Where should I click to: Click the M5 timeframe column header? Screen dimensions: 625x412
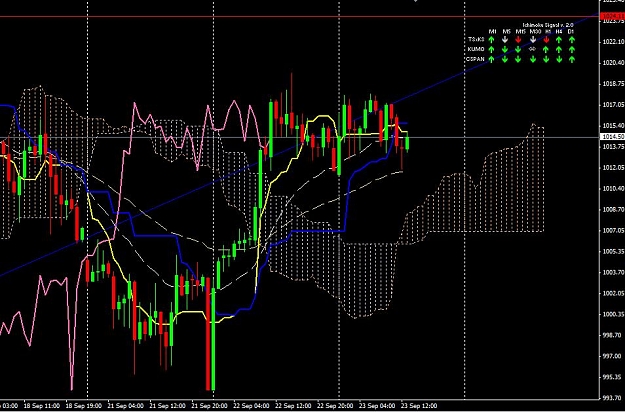pos(507,31)
